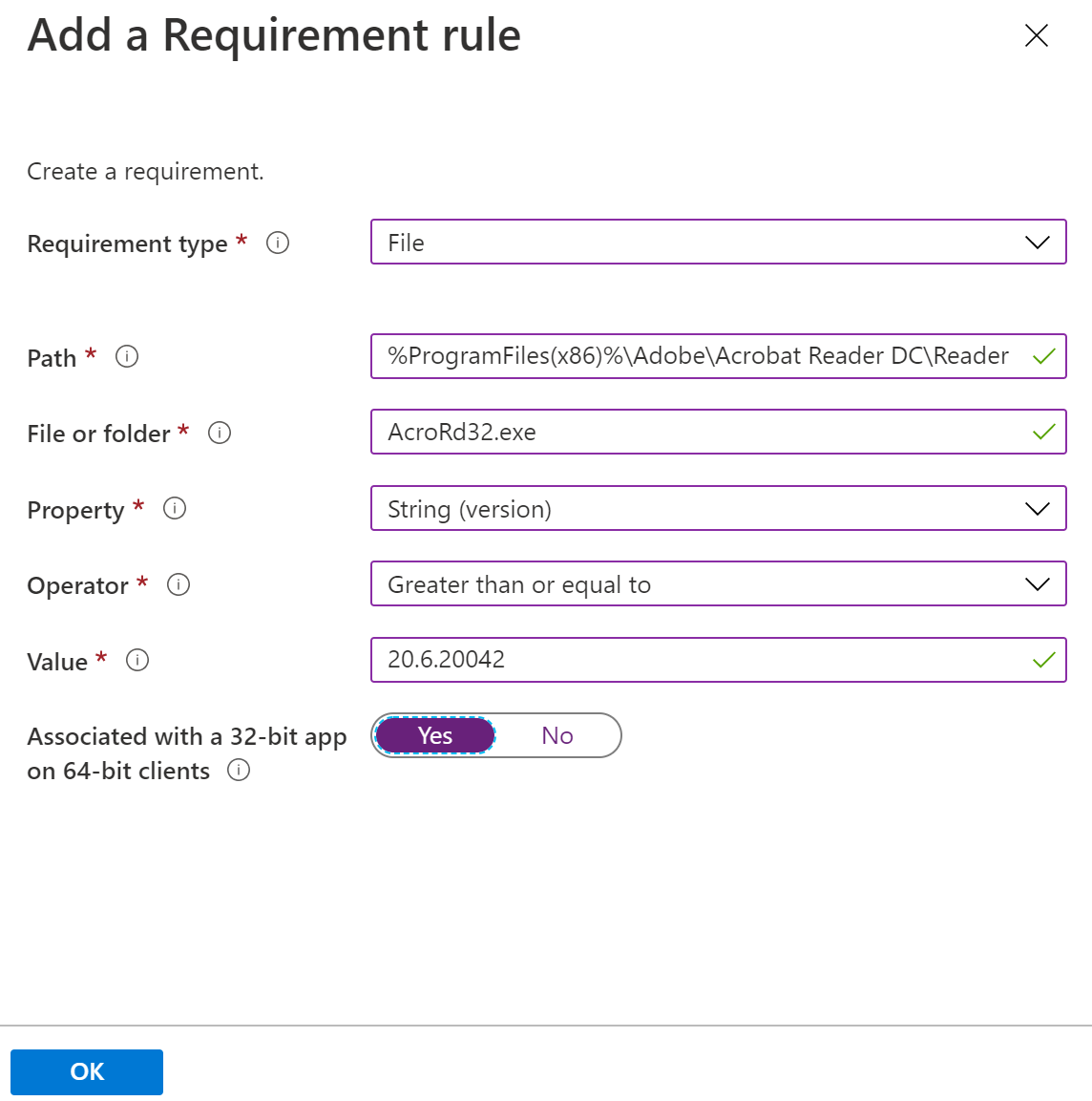This screenshot has width=1092, height=1101.
Task: View the Property info tooltip
Action: click(174, 508)
